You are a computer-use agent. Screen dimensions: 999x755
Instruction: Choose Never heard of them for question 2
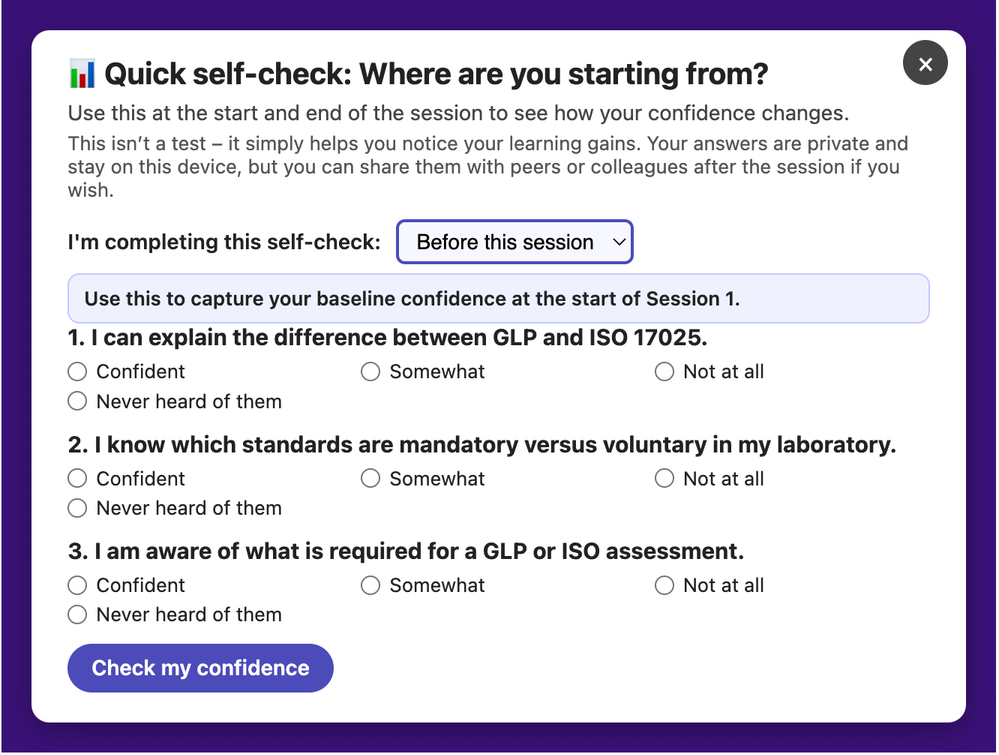[x=78, y=509]
